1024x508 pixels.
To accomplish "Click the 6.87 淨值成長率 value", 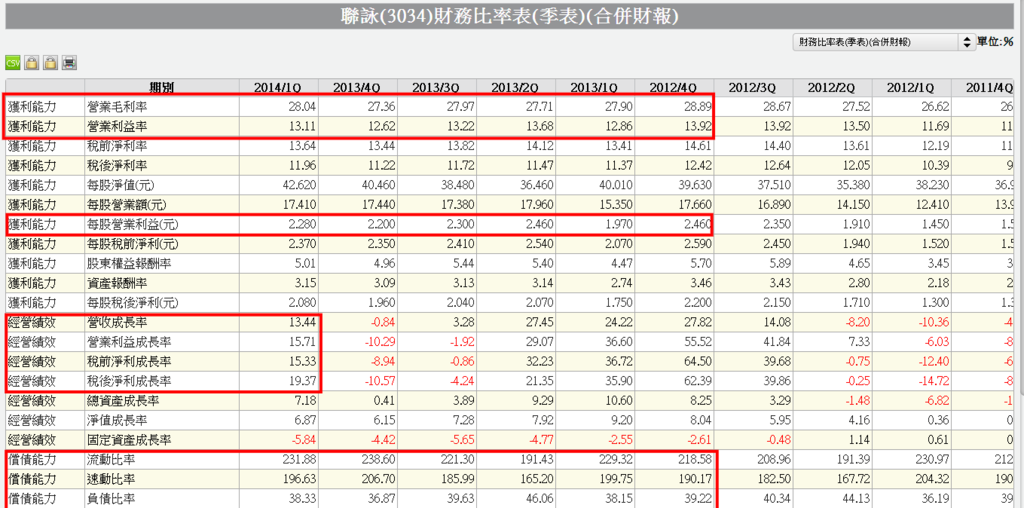I will [306, 421].
